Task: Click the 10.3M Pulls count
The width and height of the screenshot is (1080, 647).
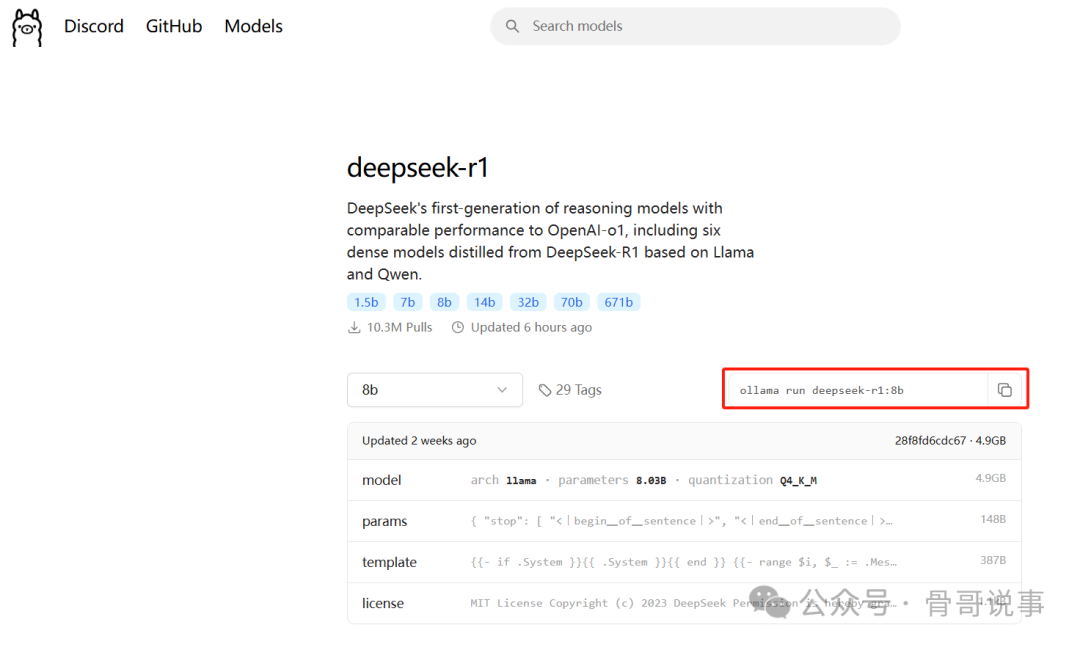Action: point(391,327)
